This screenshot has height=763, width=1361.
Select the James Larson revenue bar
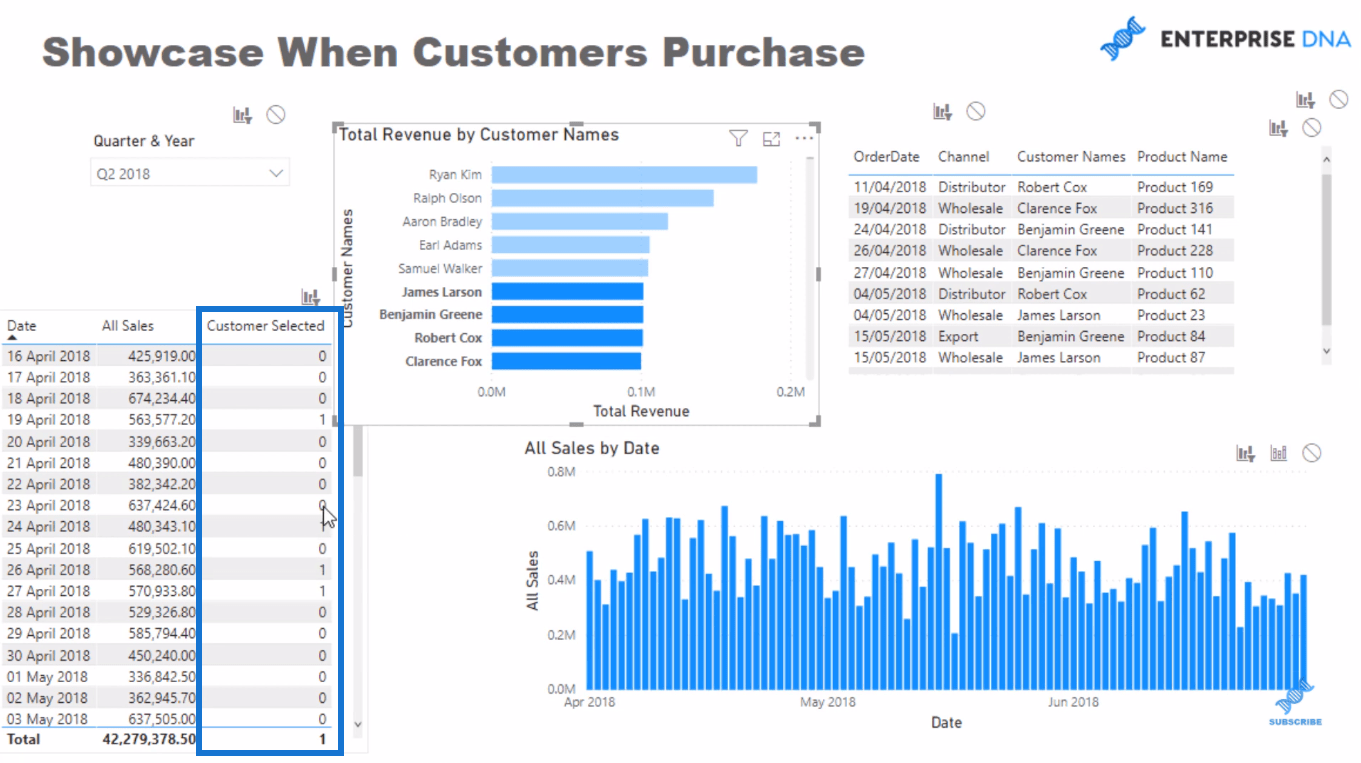point(567,292)
